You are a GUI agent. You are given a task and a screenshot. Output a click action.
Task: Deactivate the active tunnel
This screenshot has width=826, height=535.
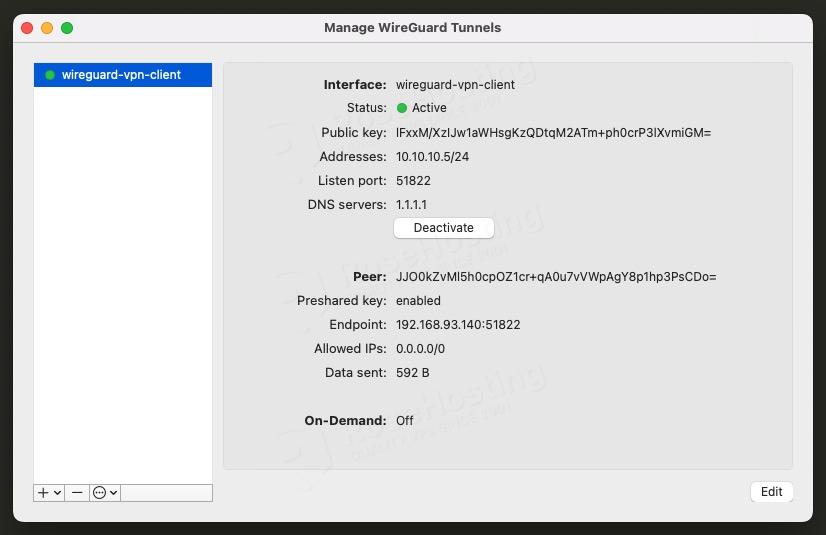pos(444,228)
